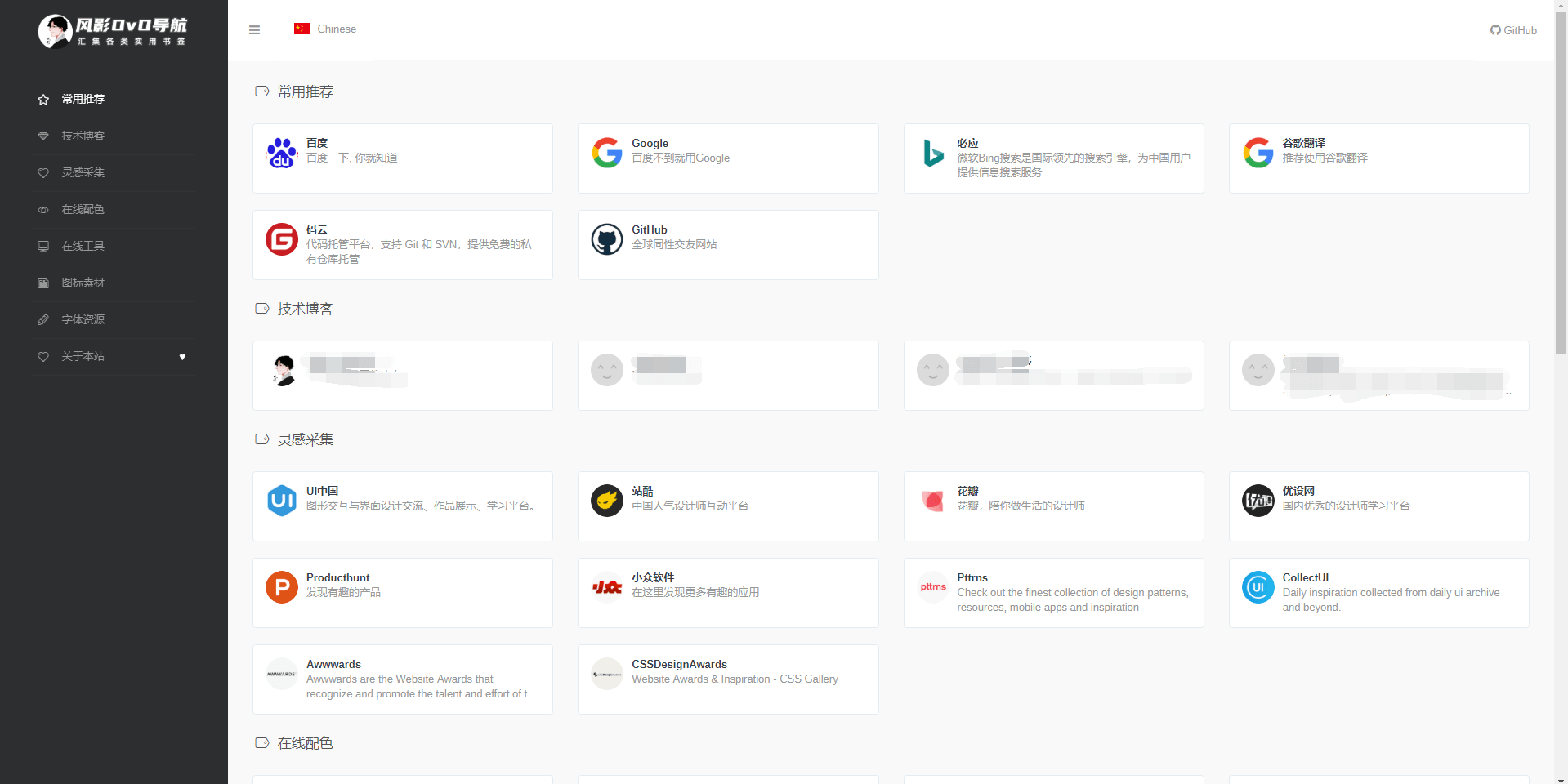The width and height of the screenshot is (1568, 784).
Task: Open the 常用推荐 star icon
Action: pyautogui.click(x=42, y=99)
